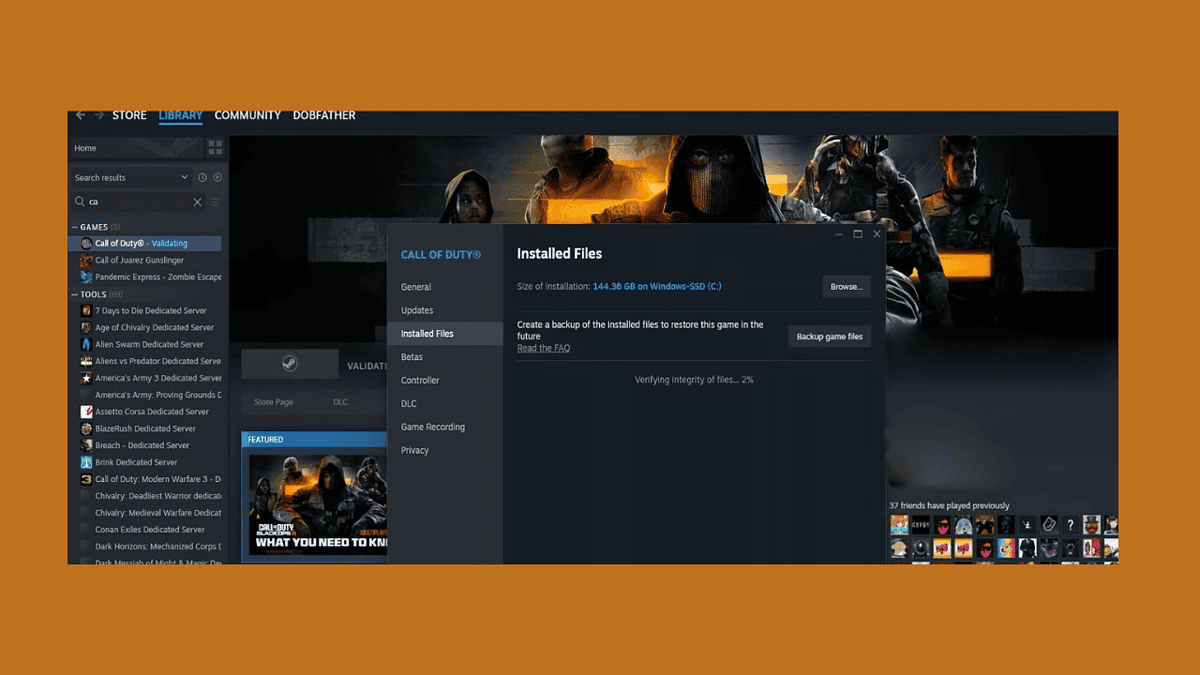Image resolution: width=1200 pixels, height=675 pixels.
Task: Click the back navigation arrow
Action: tap(80, 116)
